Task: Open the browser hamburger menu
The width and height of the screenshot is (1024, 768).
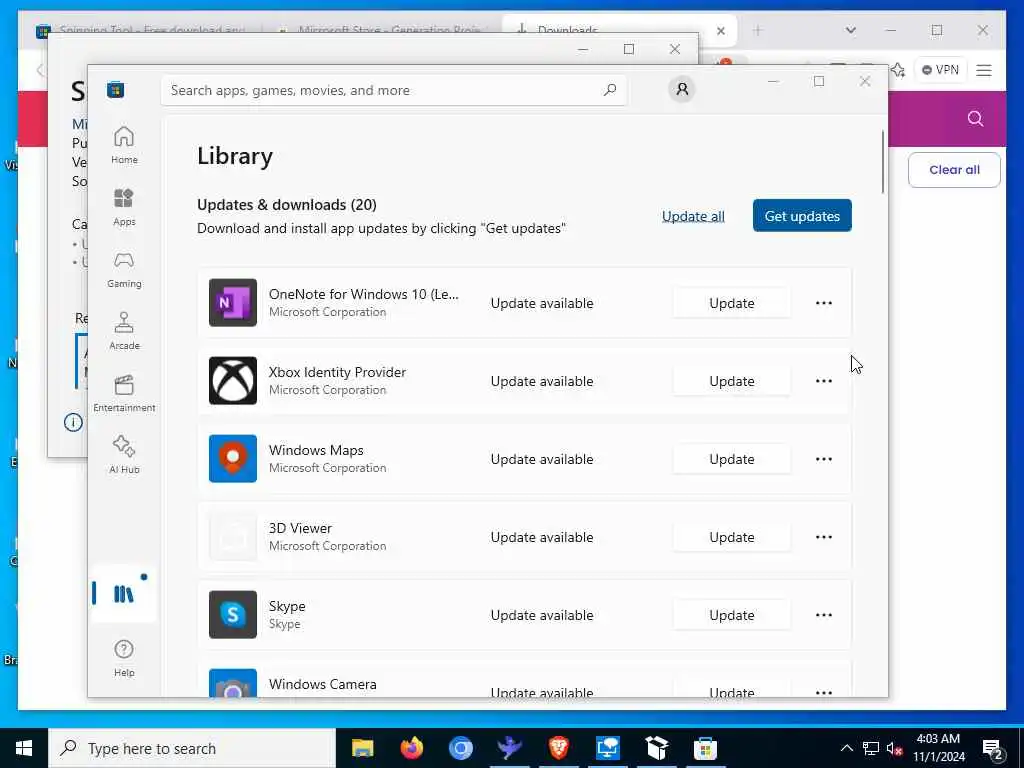Action: 984,70
